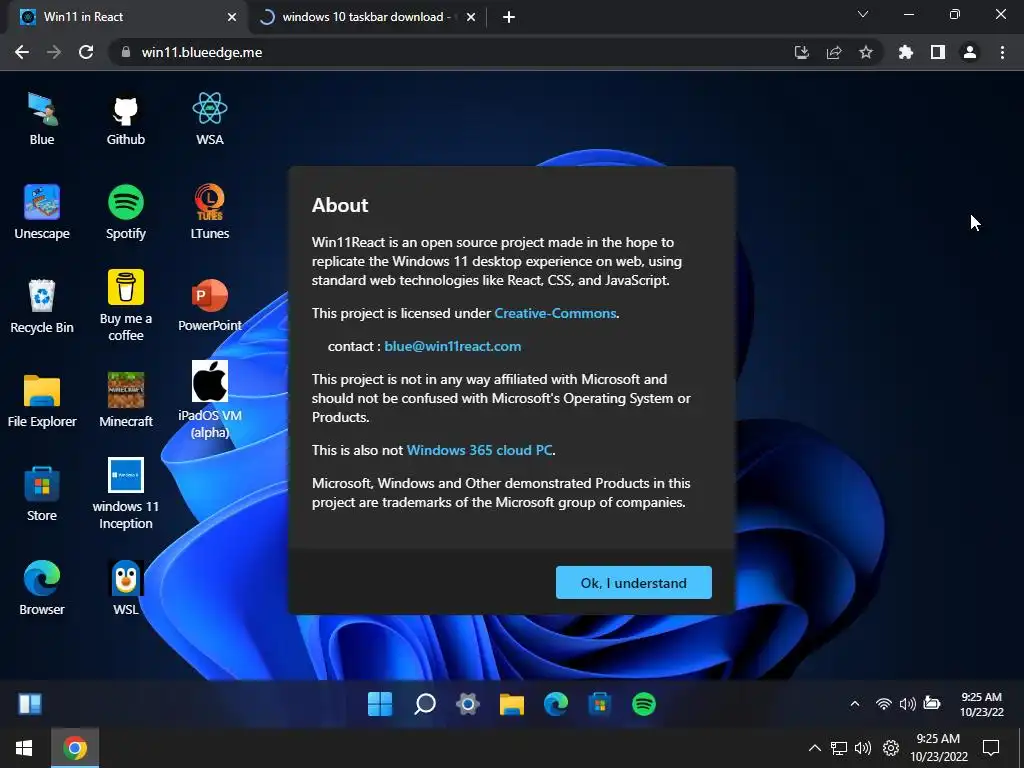Open the Win11 Start menu in web taskbar
Screen dimensions: 1024x768
tap(380, 704)
